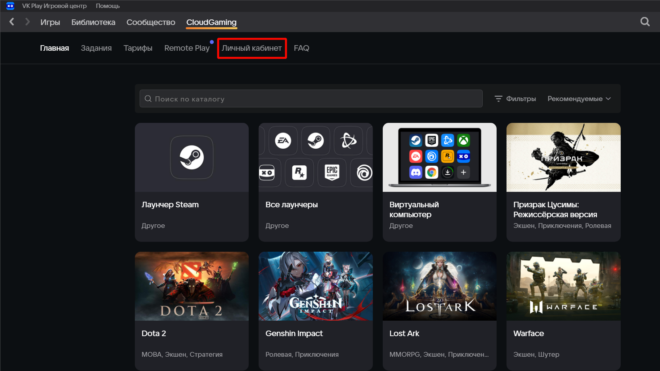Open the Сообщество section
Screen dimensions: 660x371
coord(151,22)
